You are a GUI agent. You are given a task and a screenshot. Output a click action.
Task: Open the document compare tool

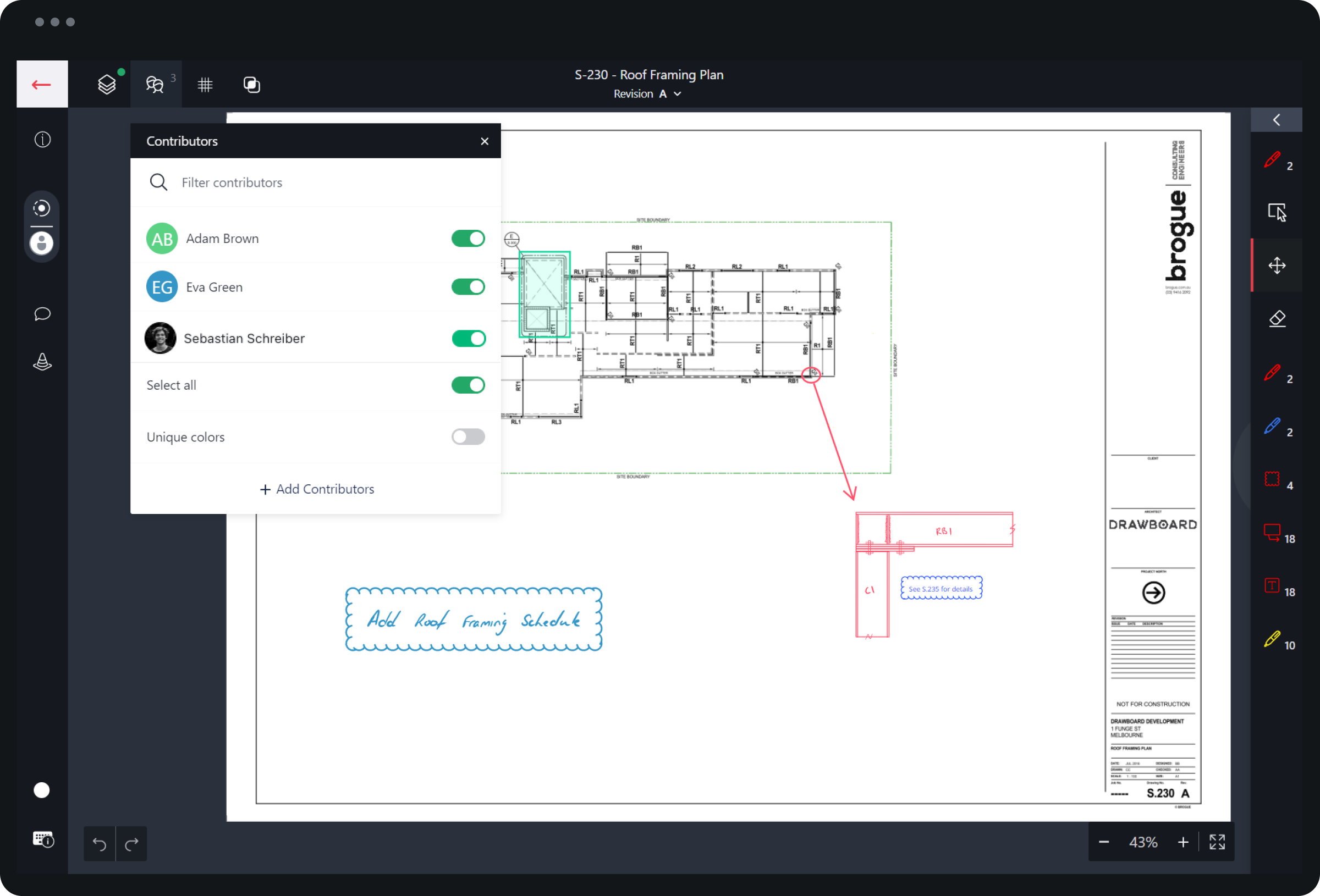(x=251, y=84)
